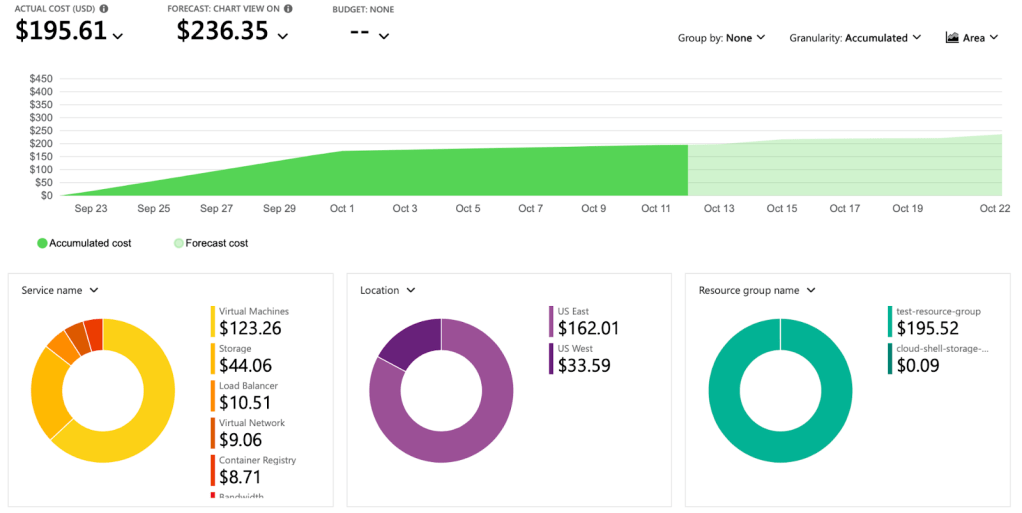Expand the actual cost $195.61 chevron
This screenshot has height=513, width=1022.
click(x=118, y=36)
